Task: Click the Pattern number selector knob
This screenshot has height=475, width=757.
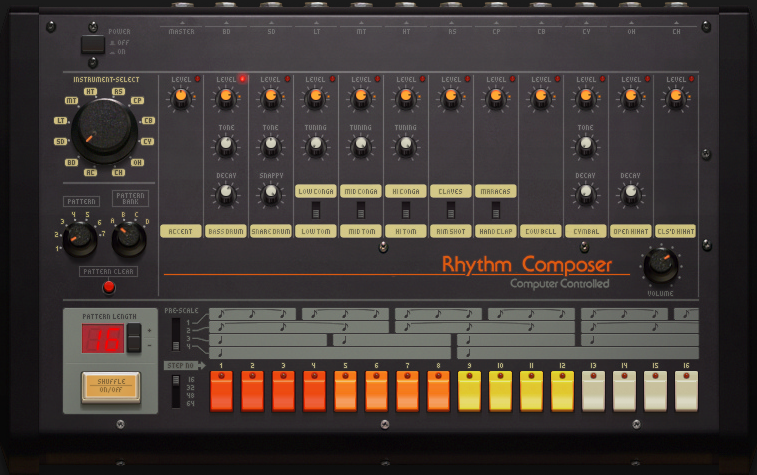Action: coord(80,239)
